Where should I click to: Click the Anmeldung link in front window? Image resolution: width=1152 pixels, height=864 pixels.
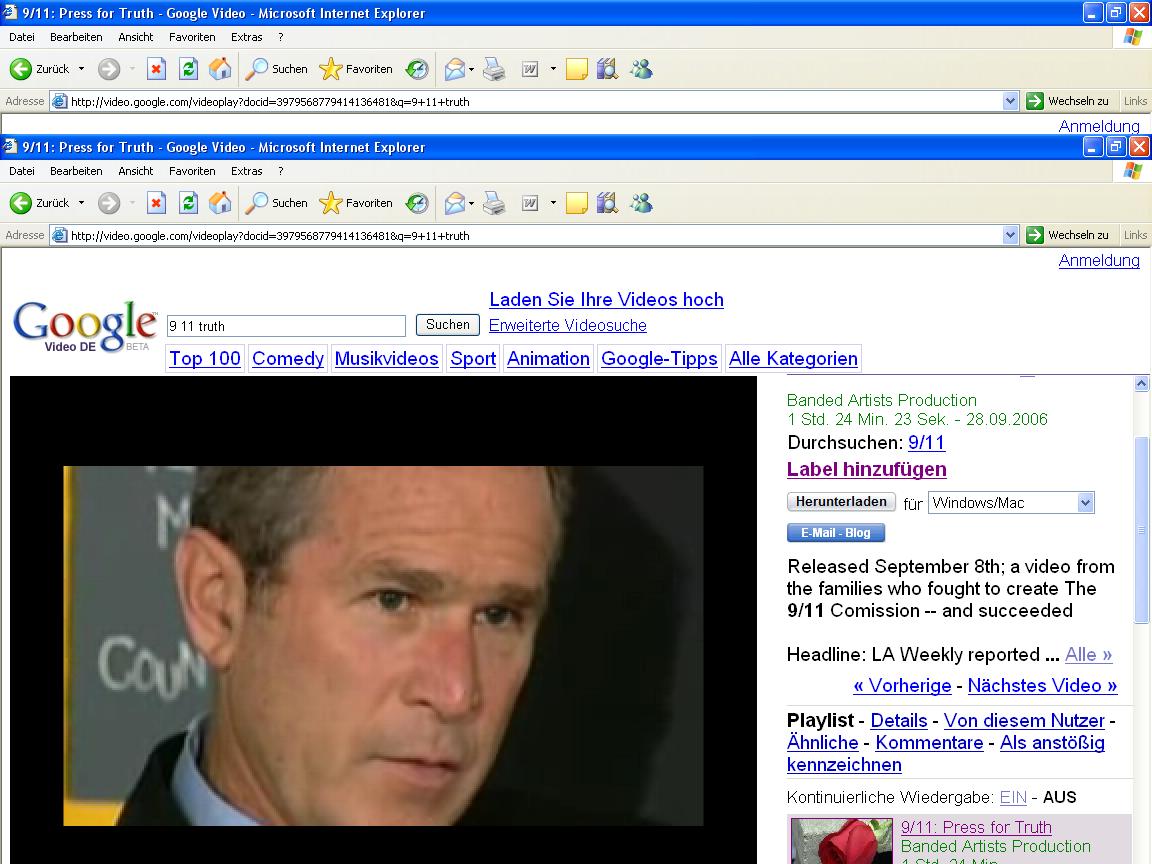pos(1099,260)
